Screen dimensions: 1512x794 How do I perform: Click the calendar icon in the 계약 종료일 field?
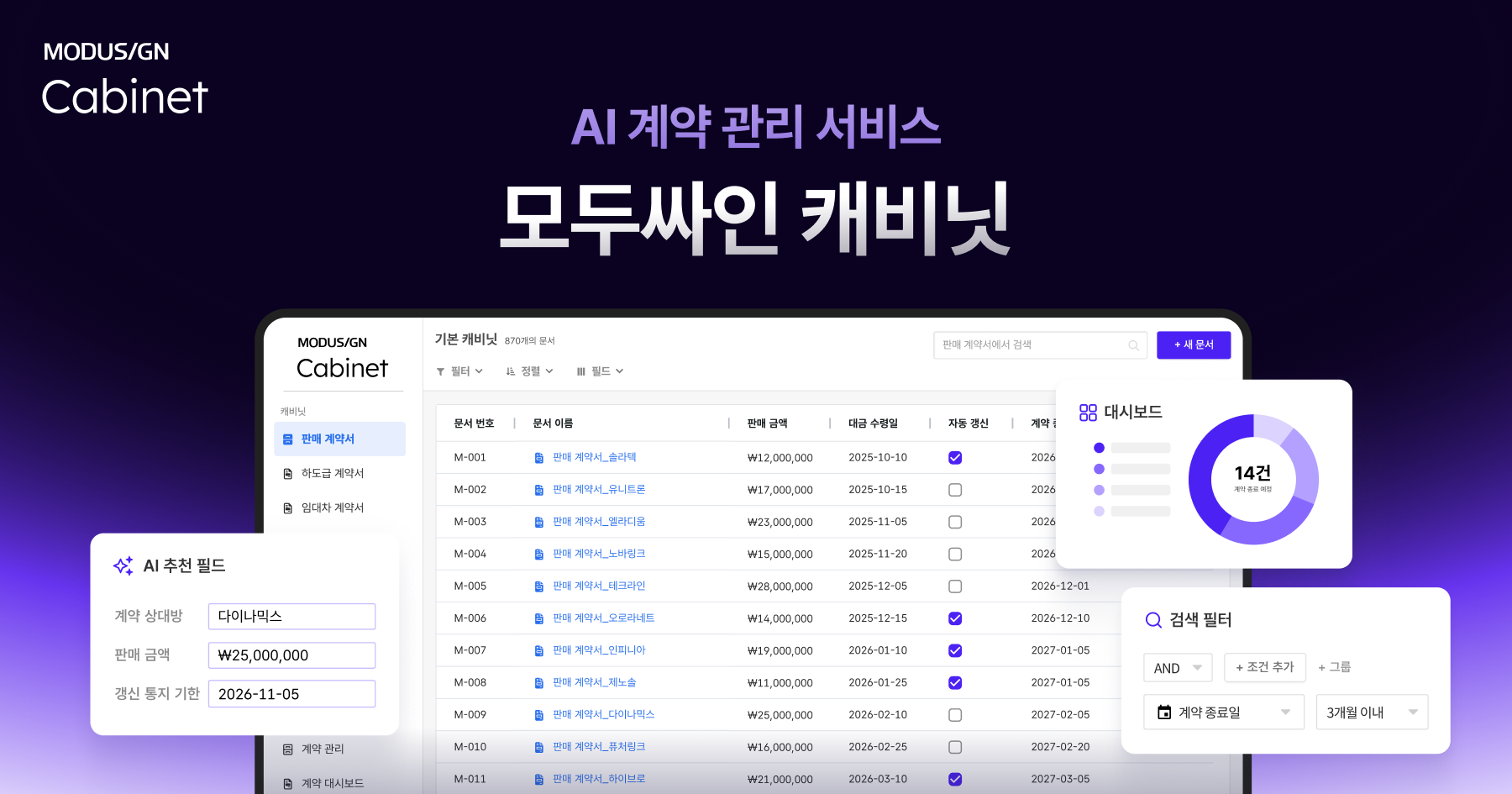tap(1164, 712)
